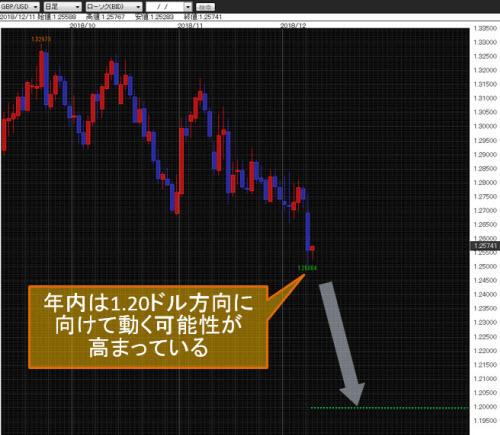500x435 pixels.
Task: Click the 1.33500 price axis label
Action: point(485,28)
